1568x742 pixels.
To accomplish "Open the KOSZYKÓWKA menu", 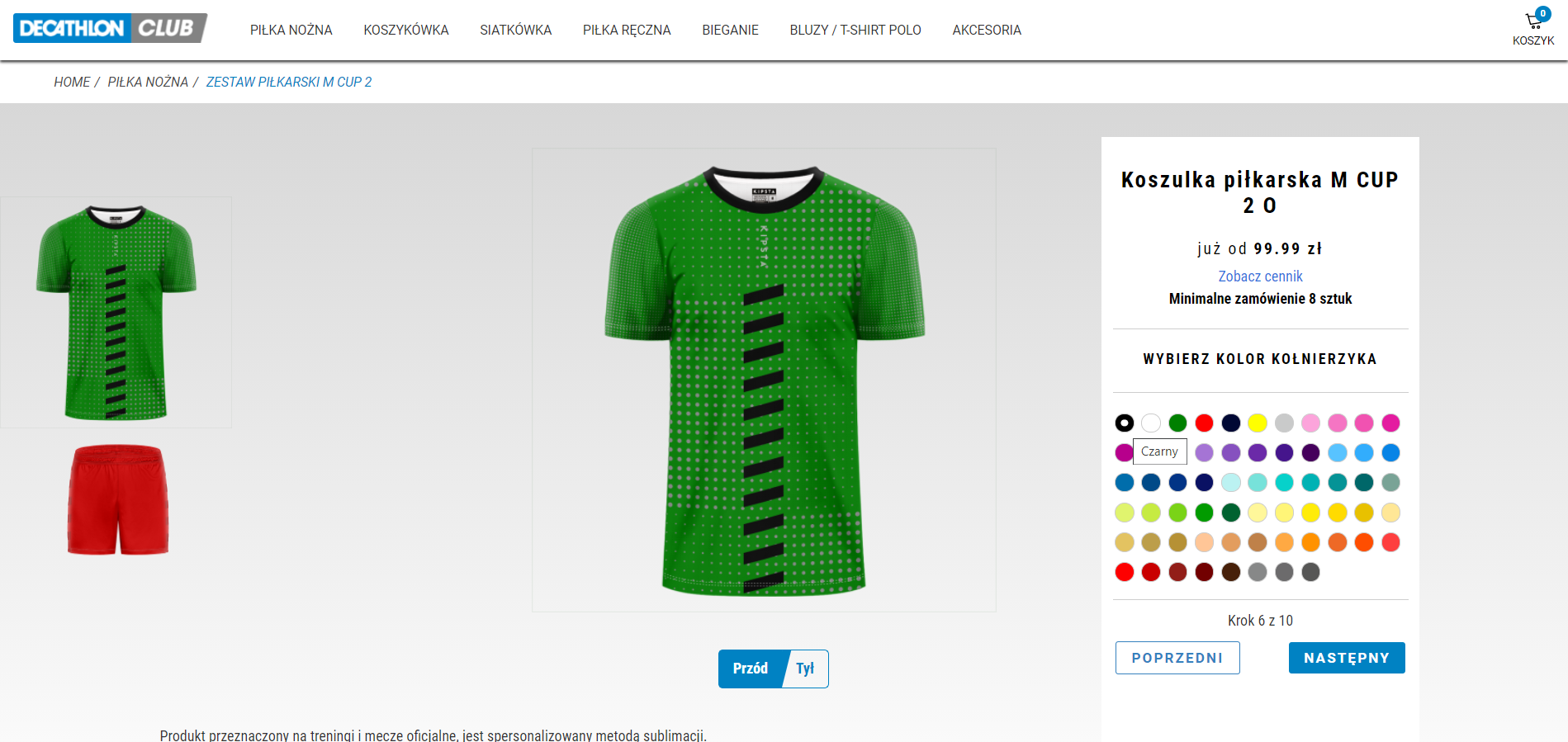I will [x=406, y=30].
